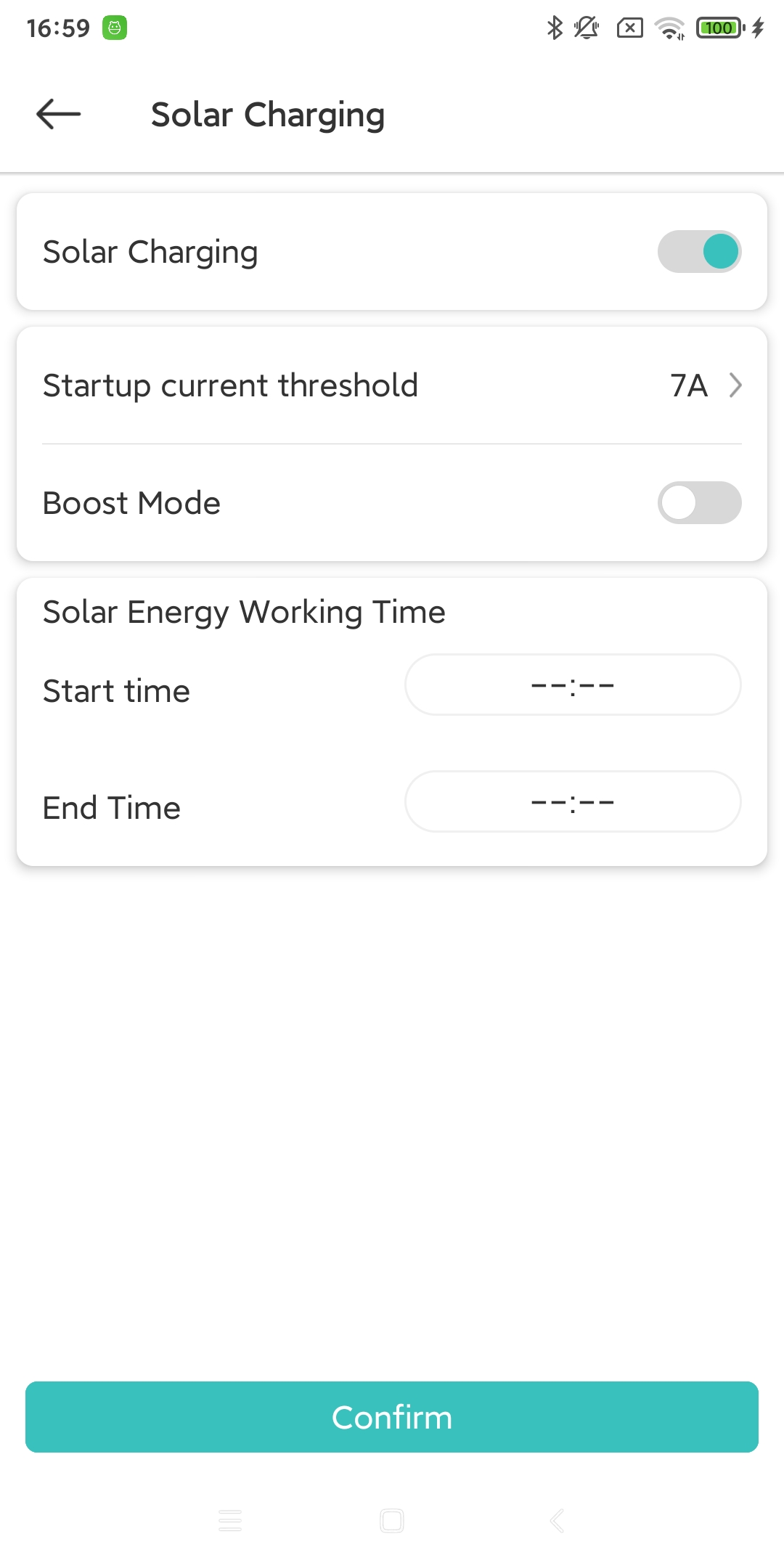Tap the Solar Charging page title
Viewport: 784px width, 1568px height.
coord(268,115)
